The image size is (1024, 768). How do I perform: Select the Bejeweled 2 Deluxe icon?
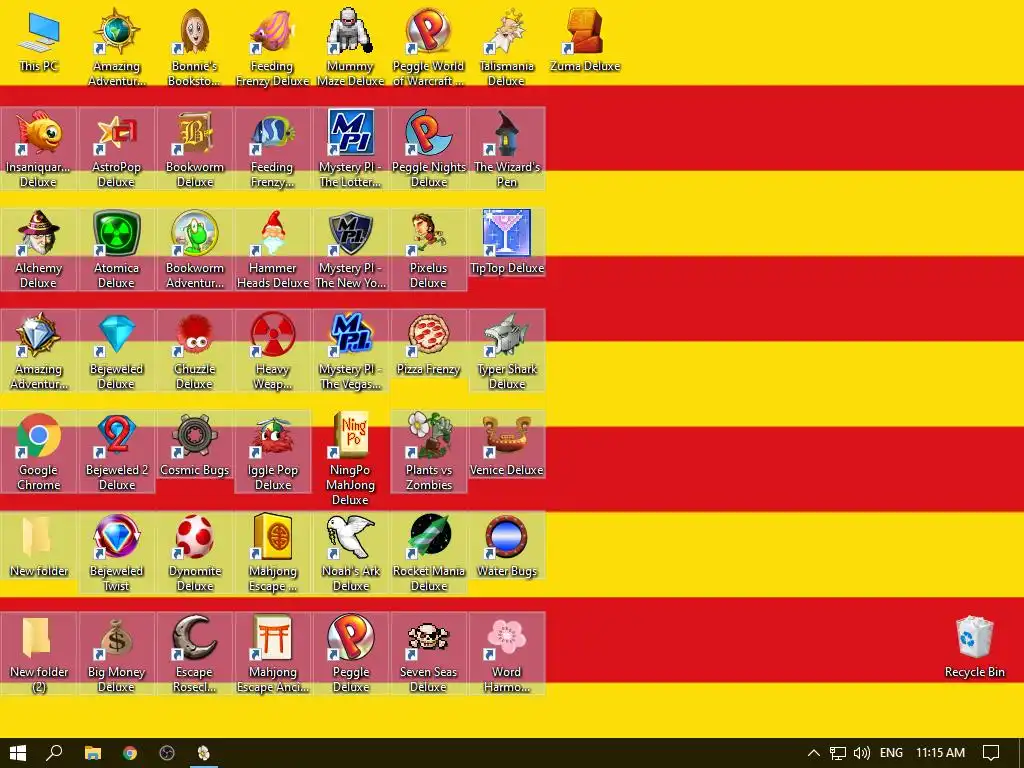(x=116, y=452)
